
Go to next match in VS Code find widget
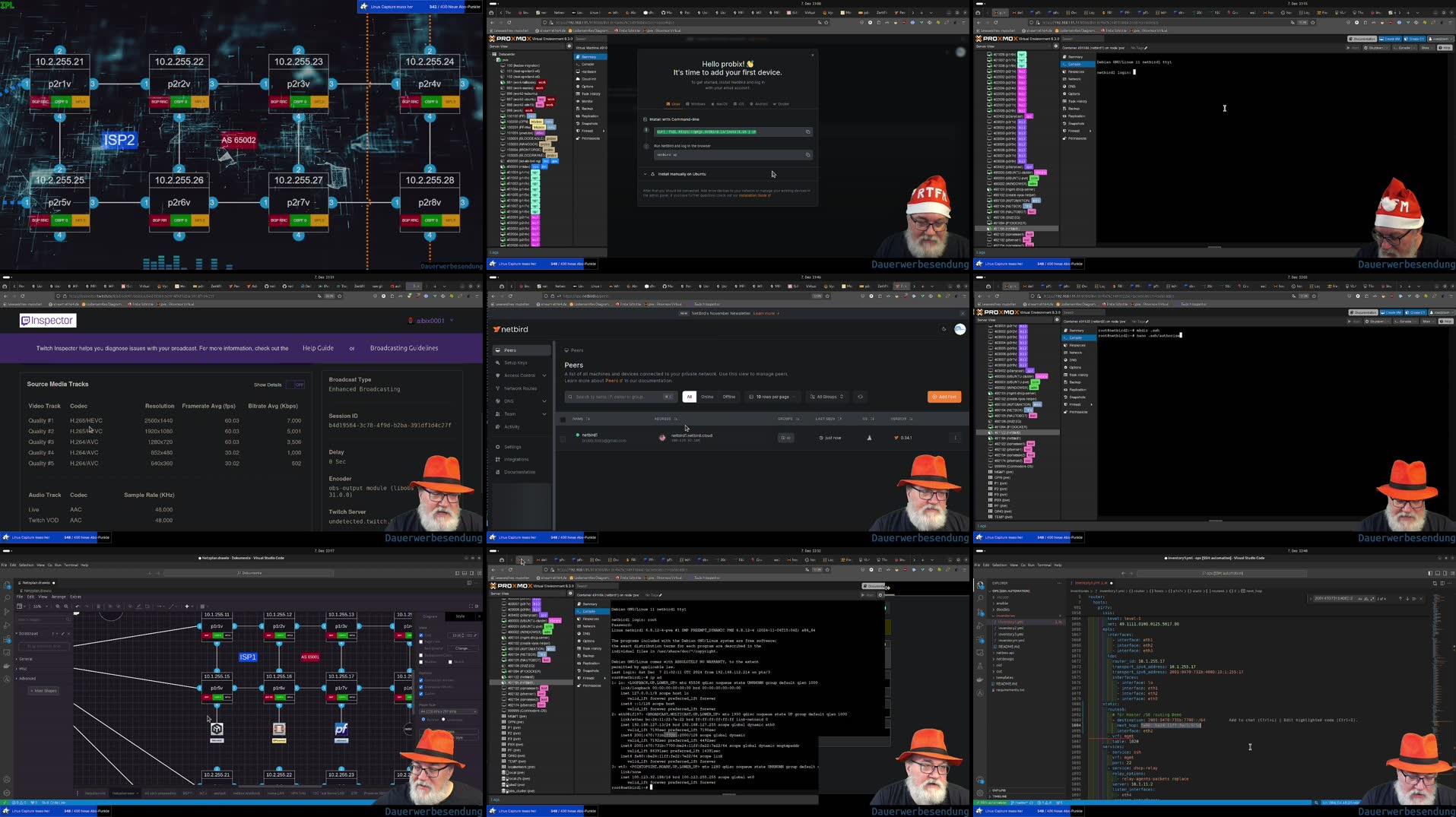pos(1407,598)
